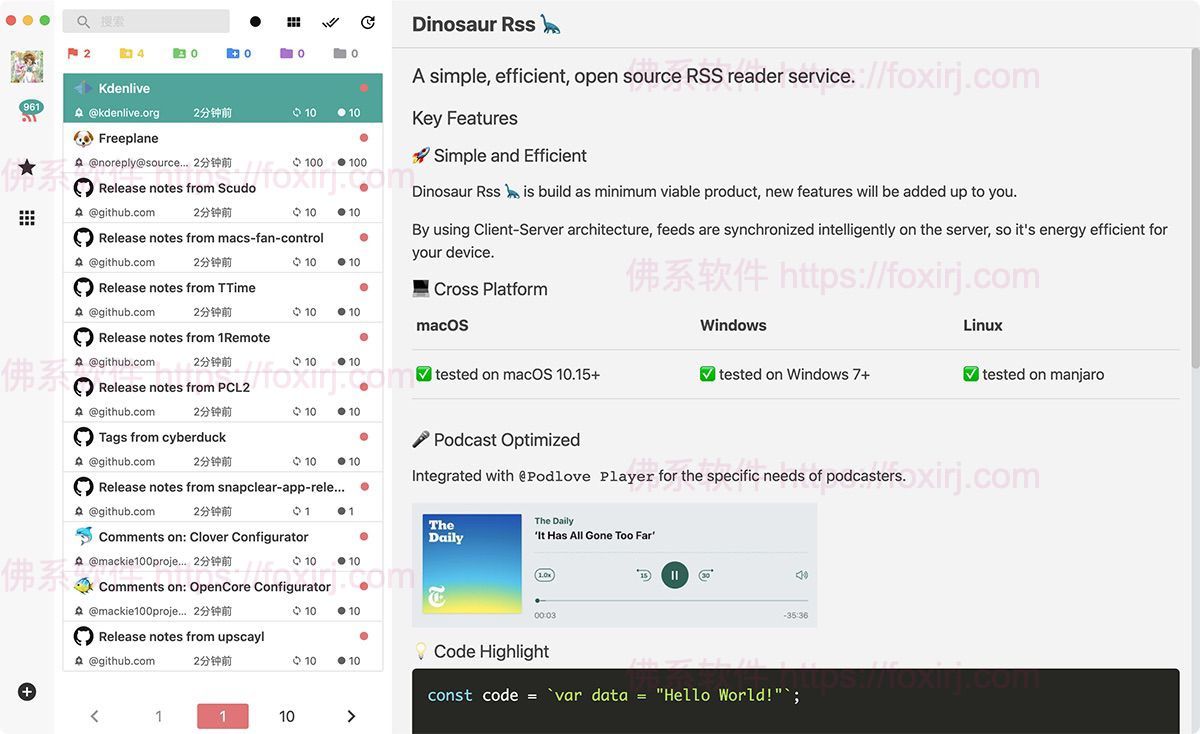Go to the next page chevron
Image resolution: width=1200 pixels, height=734 pixels.
(351, 716)
